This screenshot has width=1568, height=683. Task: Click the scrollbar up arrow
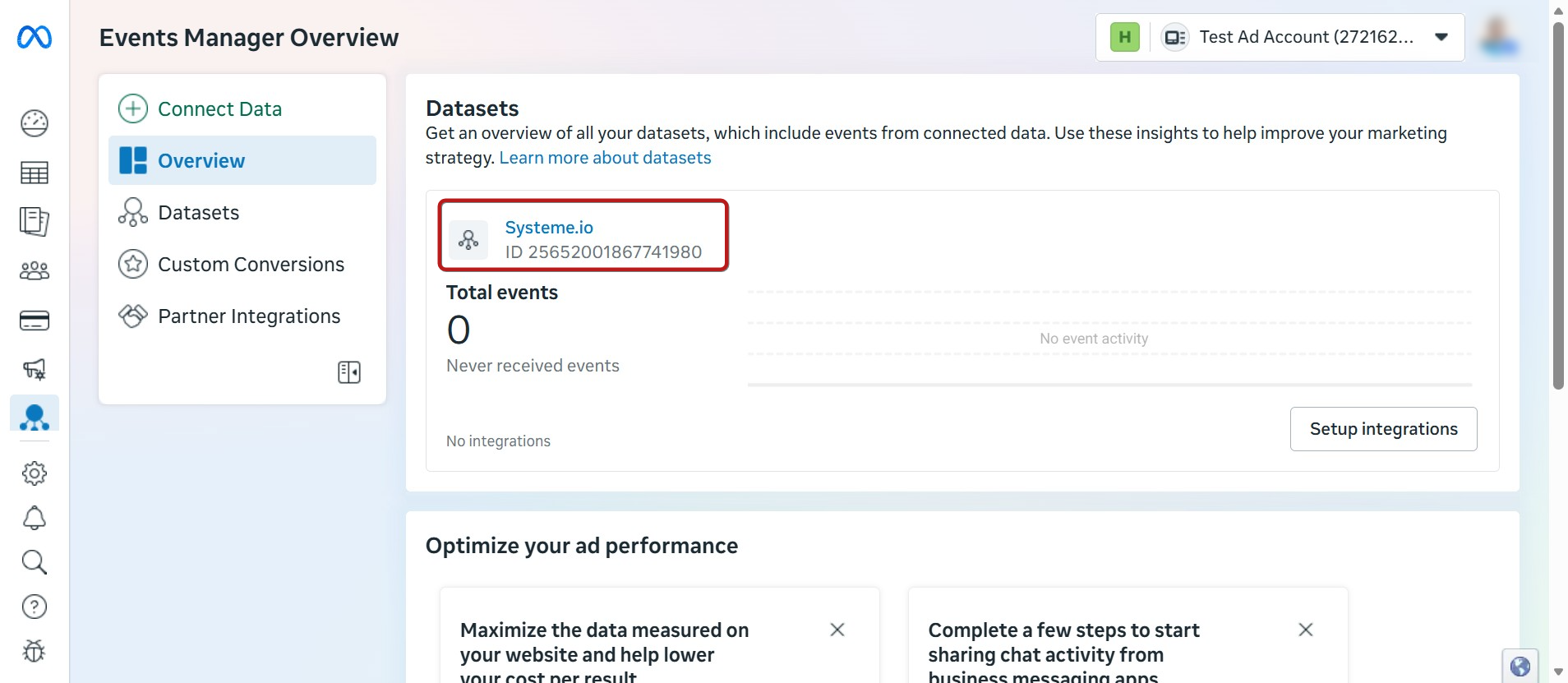(x=1558, y=11)
